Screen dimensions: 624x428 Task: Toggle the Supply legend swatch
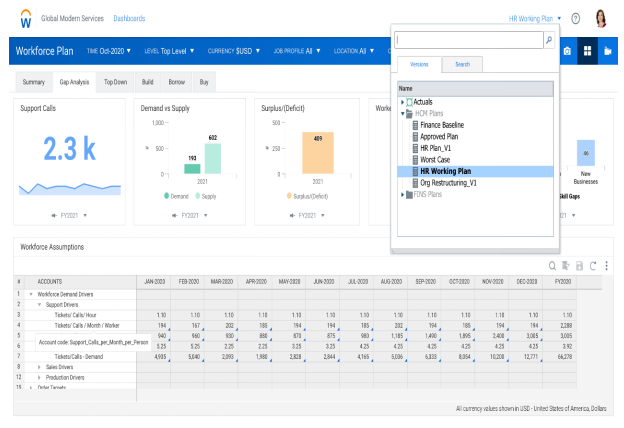198,196
